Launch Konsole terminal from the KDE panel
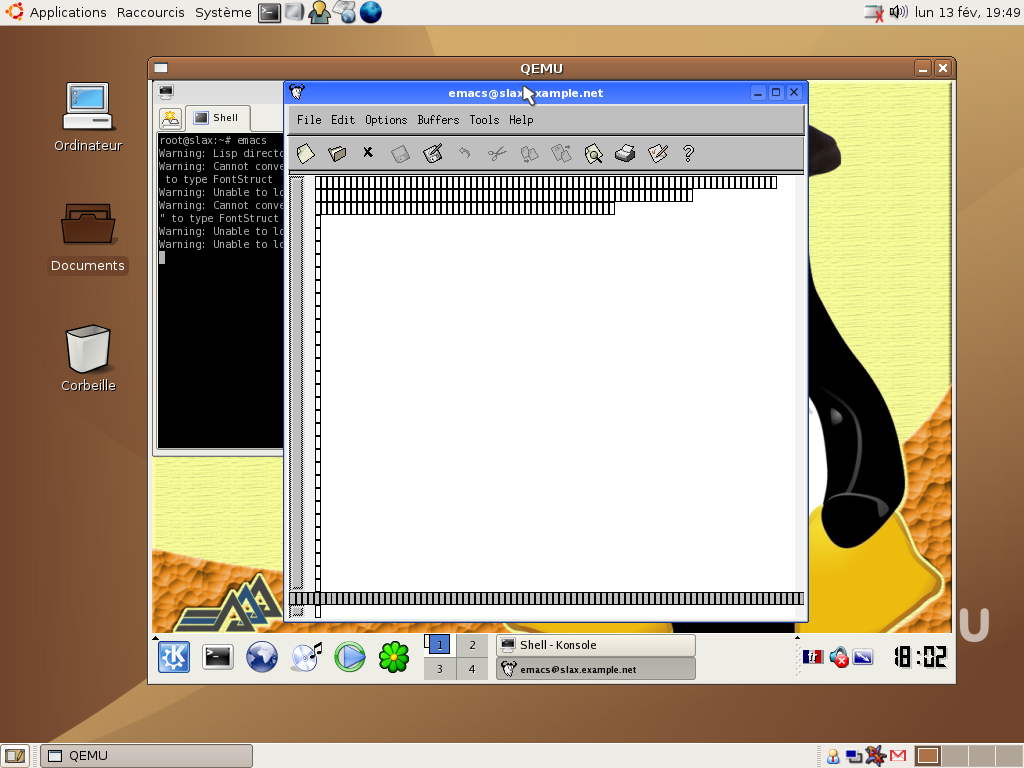The width and height of the screenshot is (1024, 768). click(217, 657)
